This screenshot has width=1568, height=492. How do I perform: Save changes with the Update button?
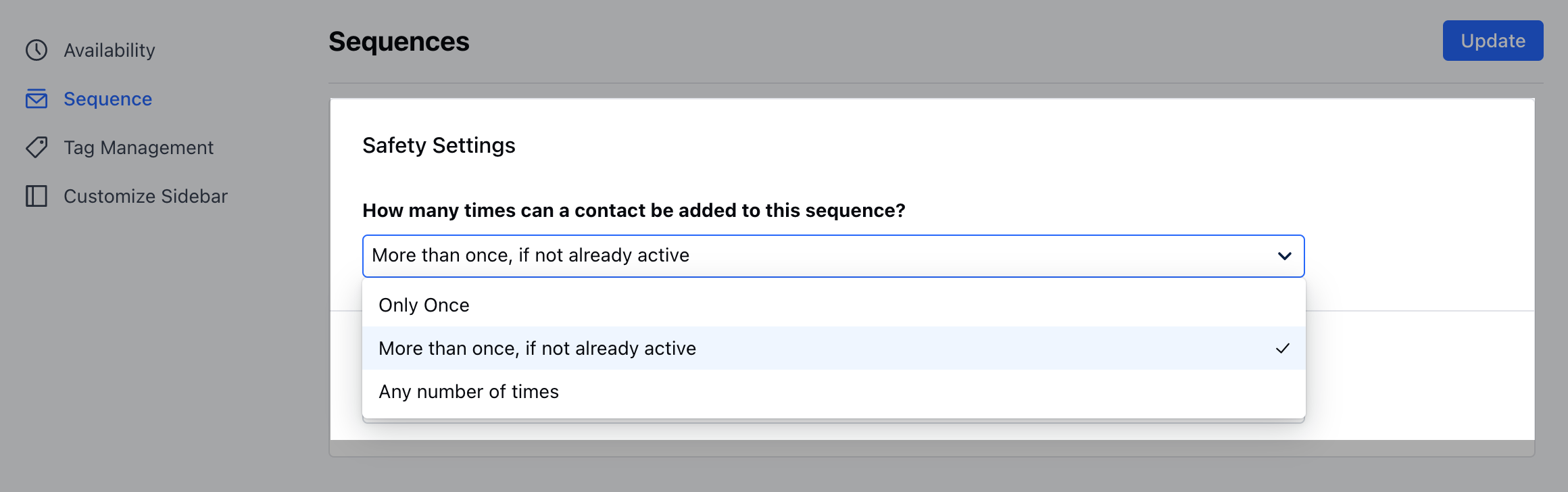pos(1492,41)
